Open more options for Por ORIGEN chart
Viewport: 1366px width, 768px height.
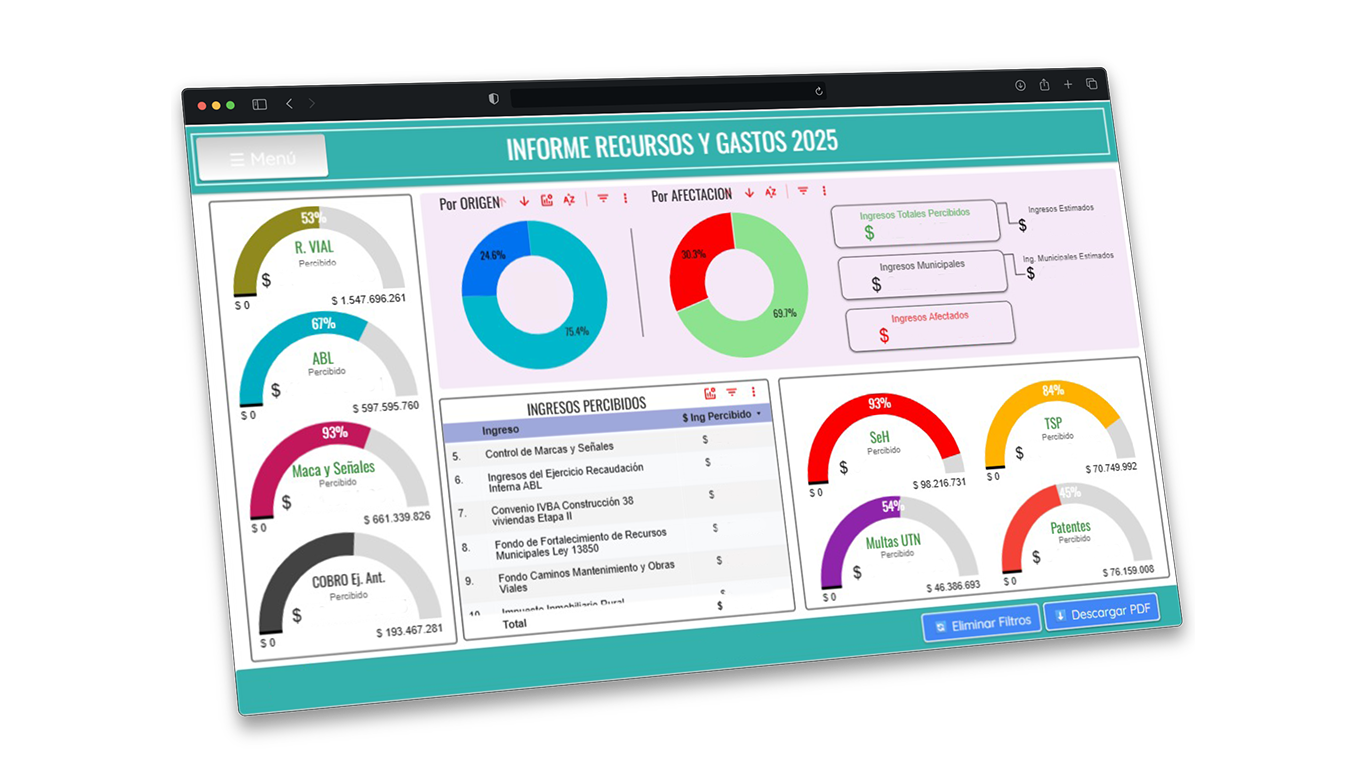tap(626, 198)
